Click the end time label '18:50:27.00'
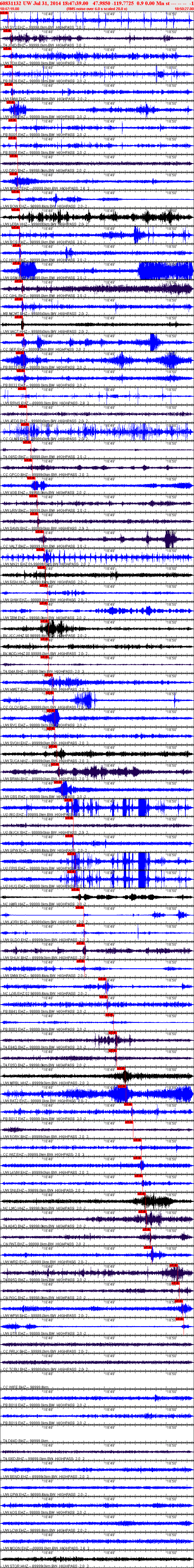Image resolution: width=194 pixels, height=1568 pixels. coord(184,9)
